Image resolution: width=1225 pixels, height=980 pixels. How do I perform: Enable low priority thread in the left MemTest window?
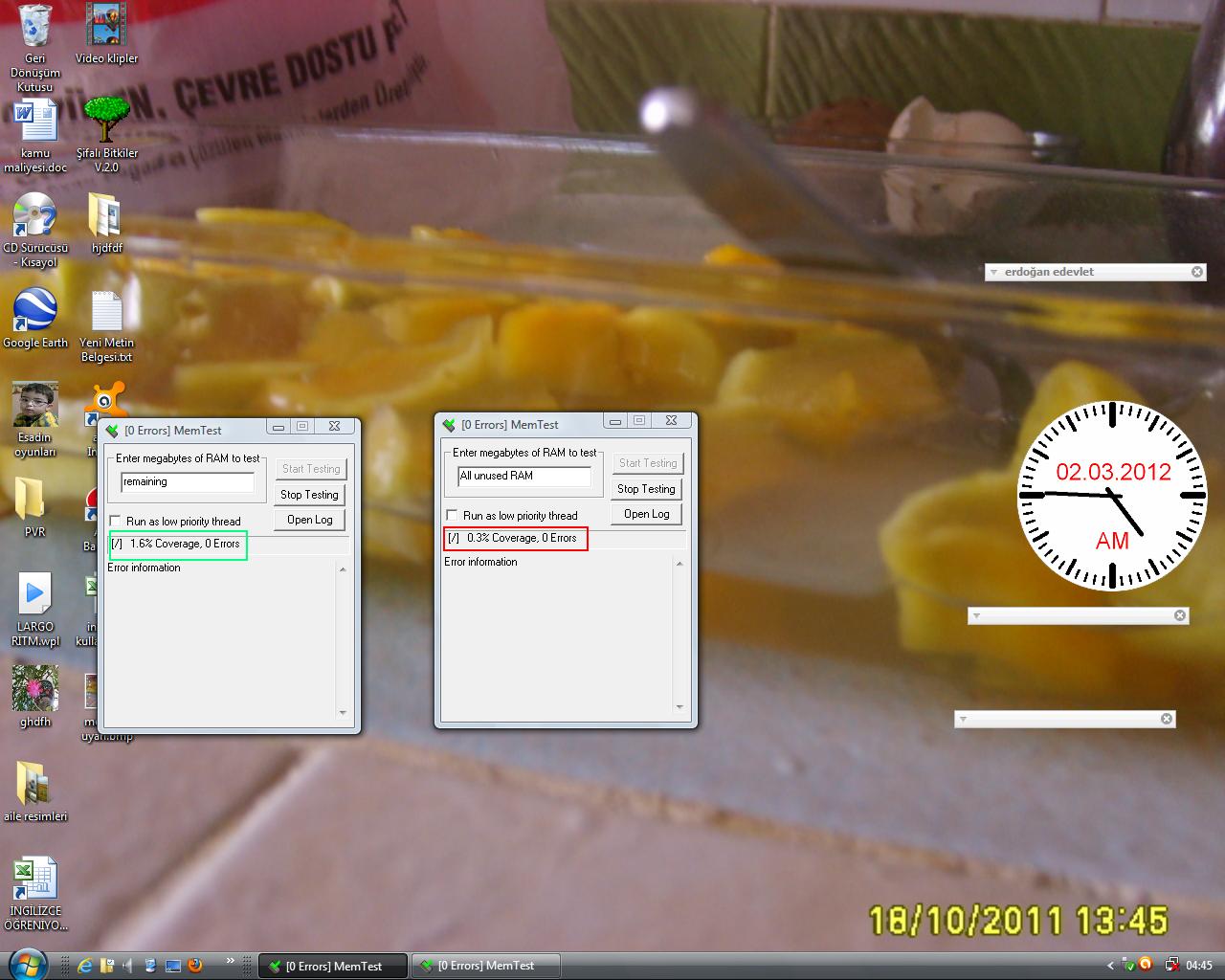coord(115,521)
